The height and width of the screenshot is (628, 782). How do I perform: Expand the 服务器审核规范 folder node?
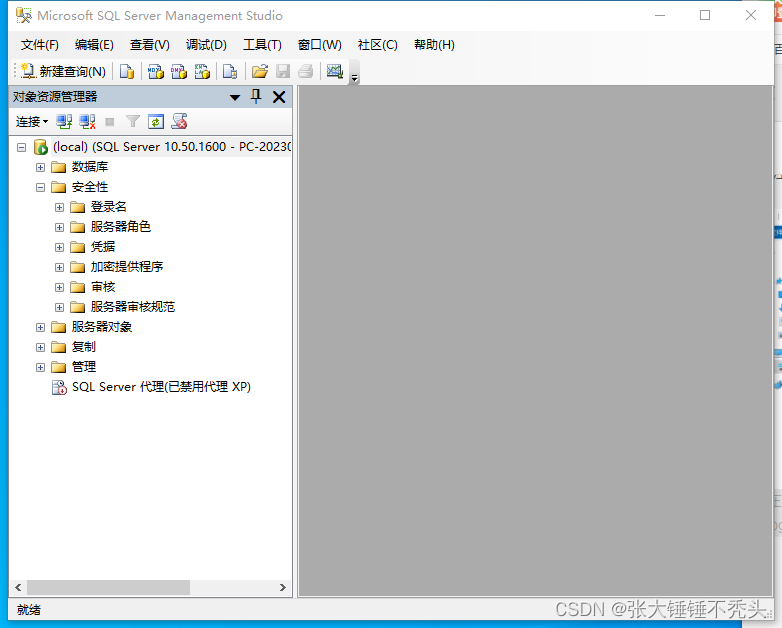coord(59,307)
